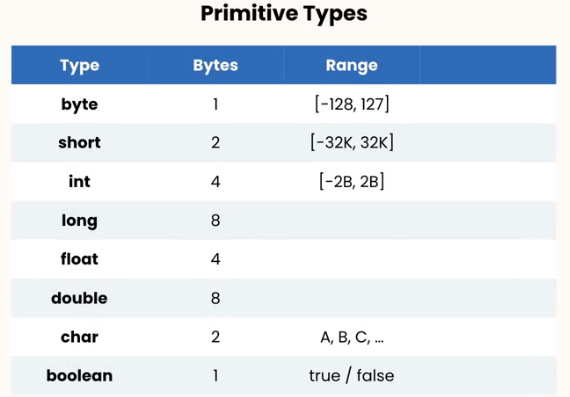Click the float type cell
This screenshot has height=397, width=570.
pos(80,259)
